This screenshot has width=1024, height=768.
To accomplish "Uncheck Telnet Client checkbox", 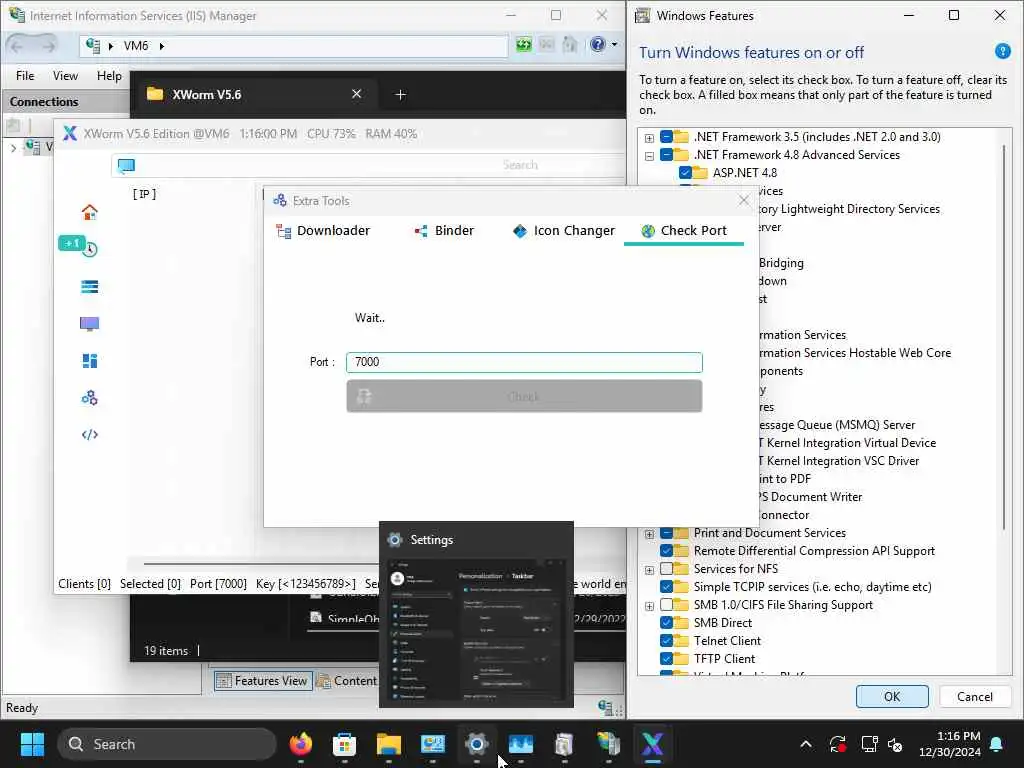I will point(667,641).
